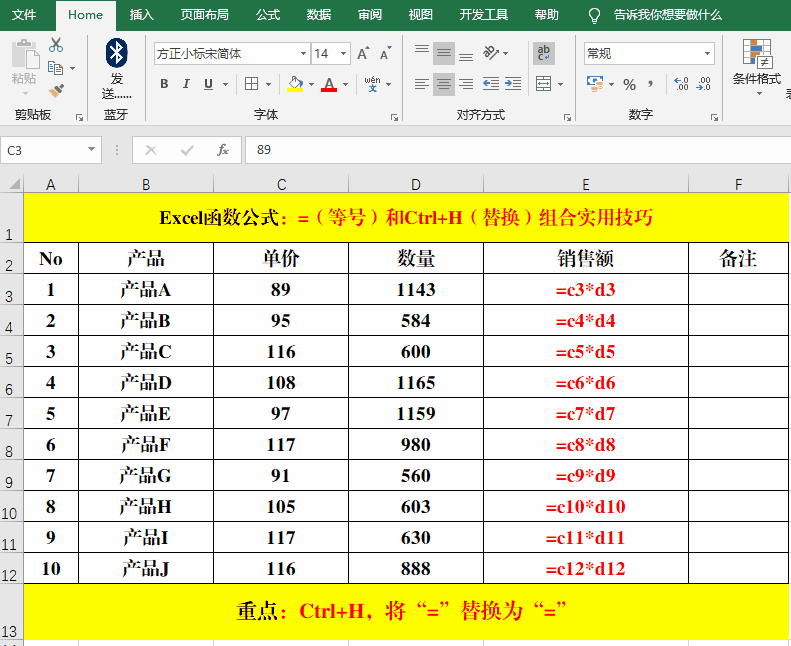Image resolution: width=791 pixels, height=646 pixels.
Task: Click the formula bar confirm checkmark
Action: [x=187, y=150]
